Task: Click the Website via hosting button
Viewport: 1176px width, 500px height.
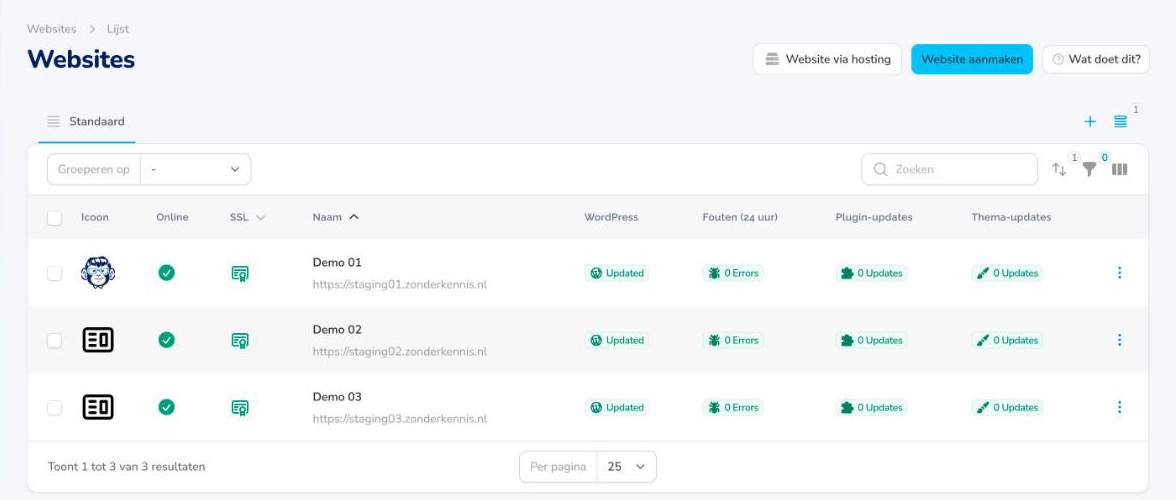Action: tap(827, 59)
